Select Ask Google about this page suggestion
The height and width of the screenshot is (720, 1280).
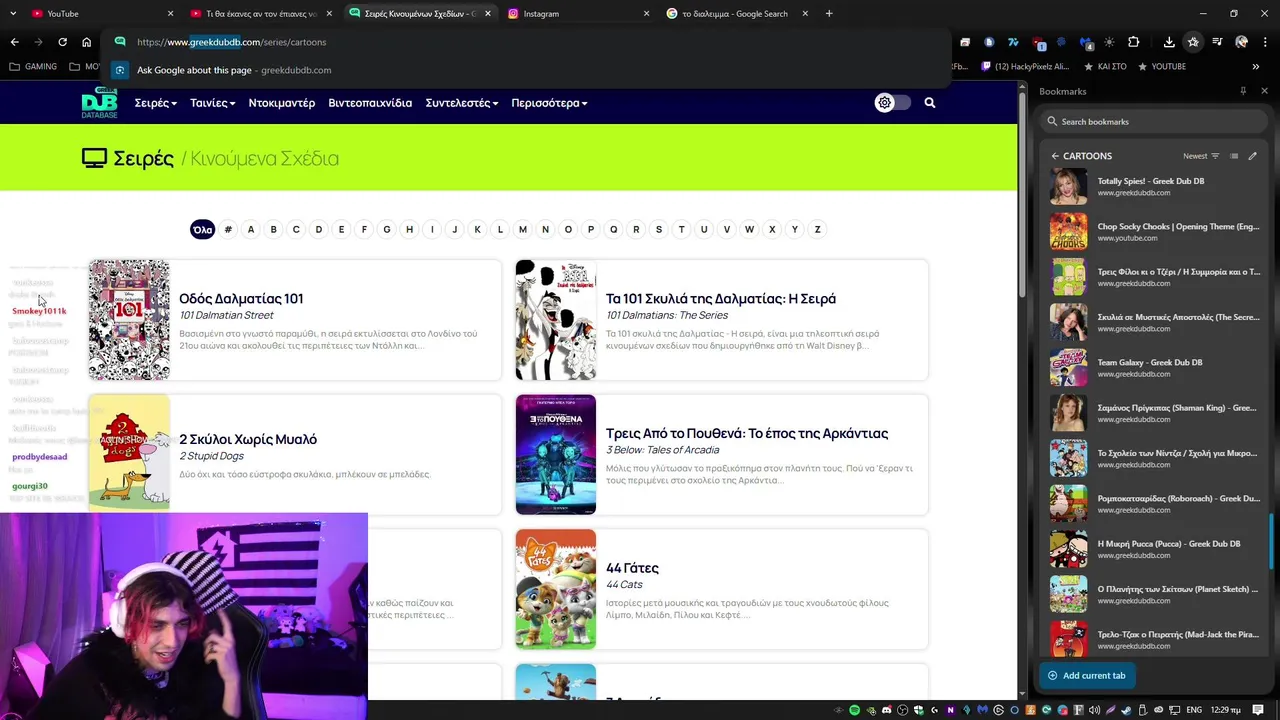point(525,70)
